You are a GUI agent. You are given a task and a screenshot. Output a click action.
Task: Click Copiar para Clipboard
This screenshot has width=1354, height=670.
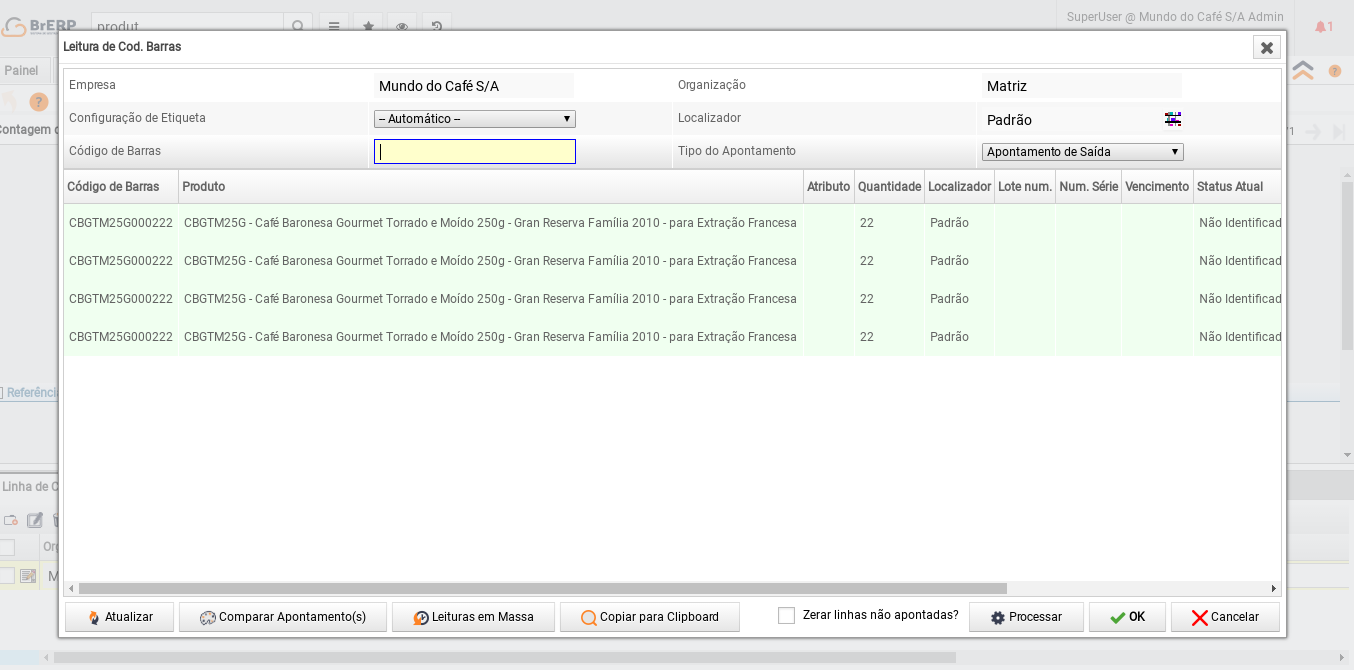pyautogui.click(x=650, y=617)
